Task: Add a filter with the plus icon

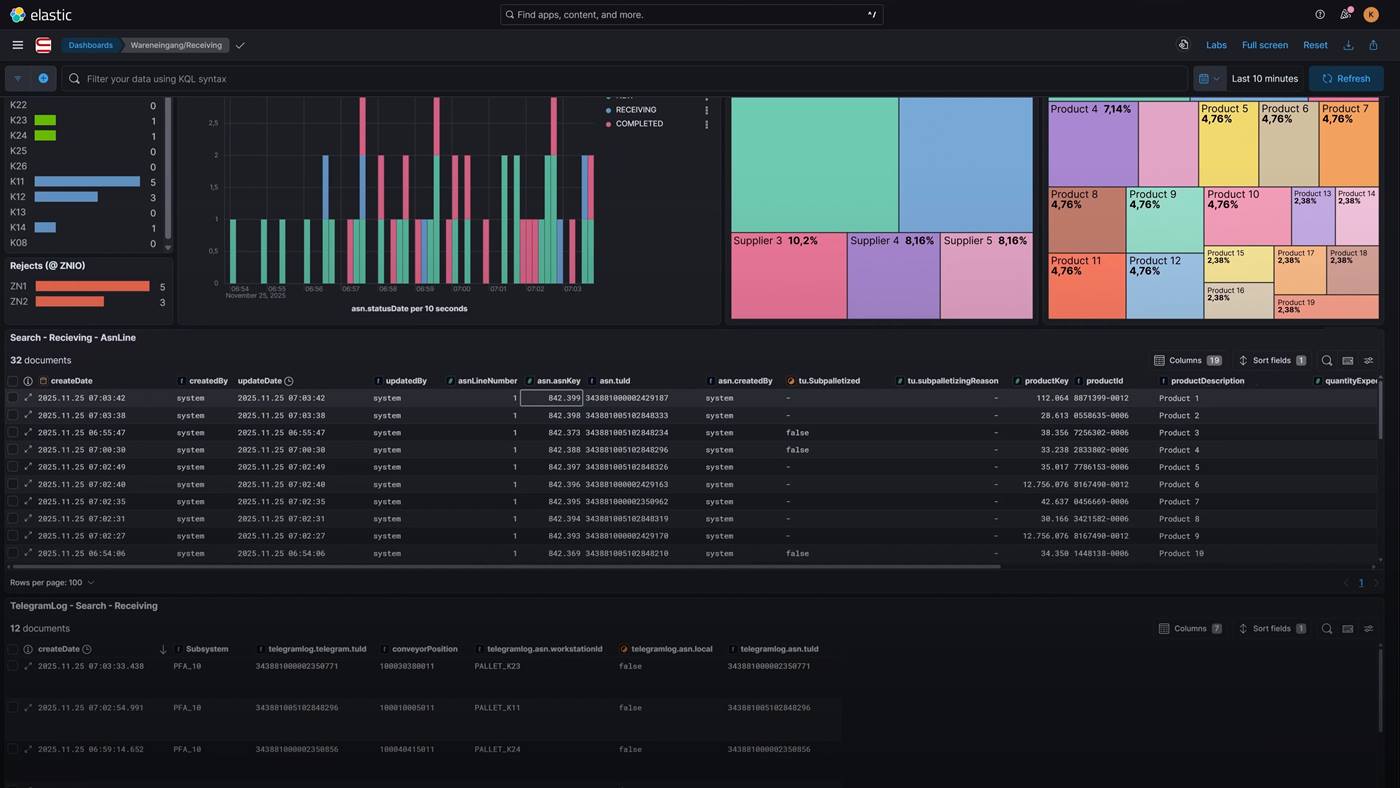Action: click(43, 78)
